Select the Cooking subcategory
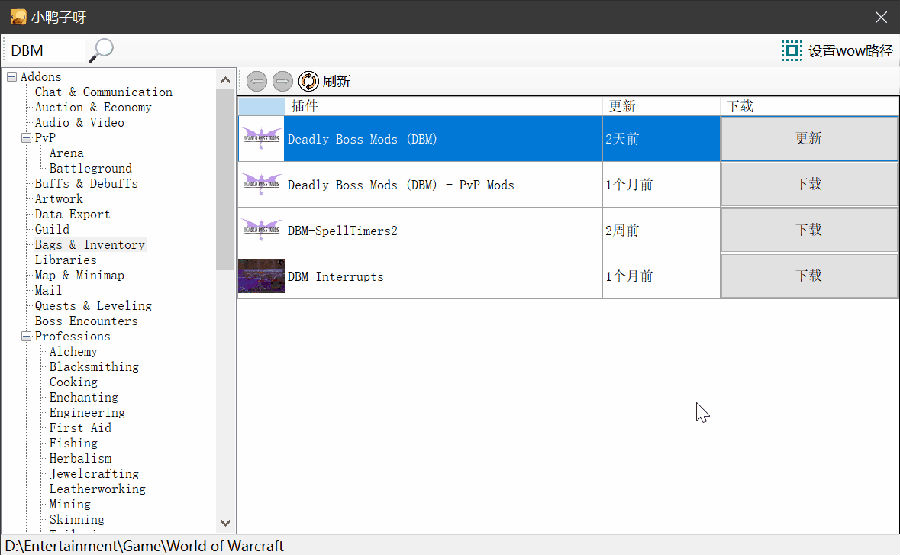The width and height of the screenshot is (900, 555). click(x=73, y=382)
